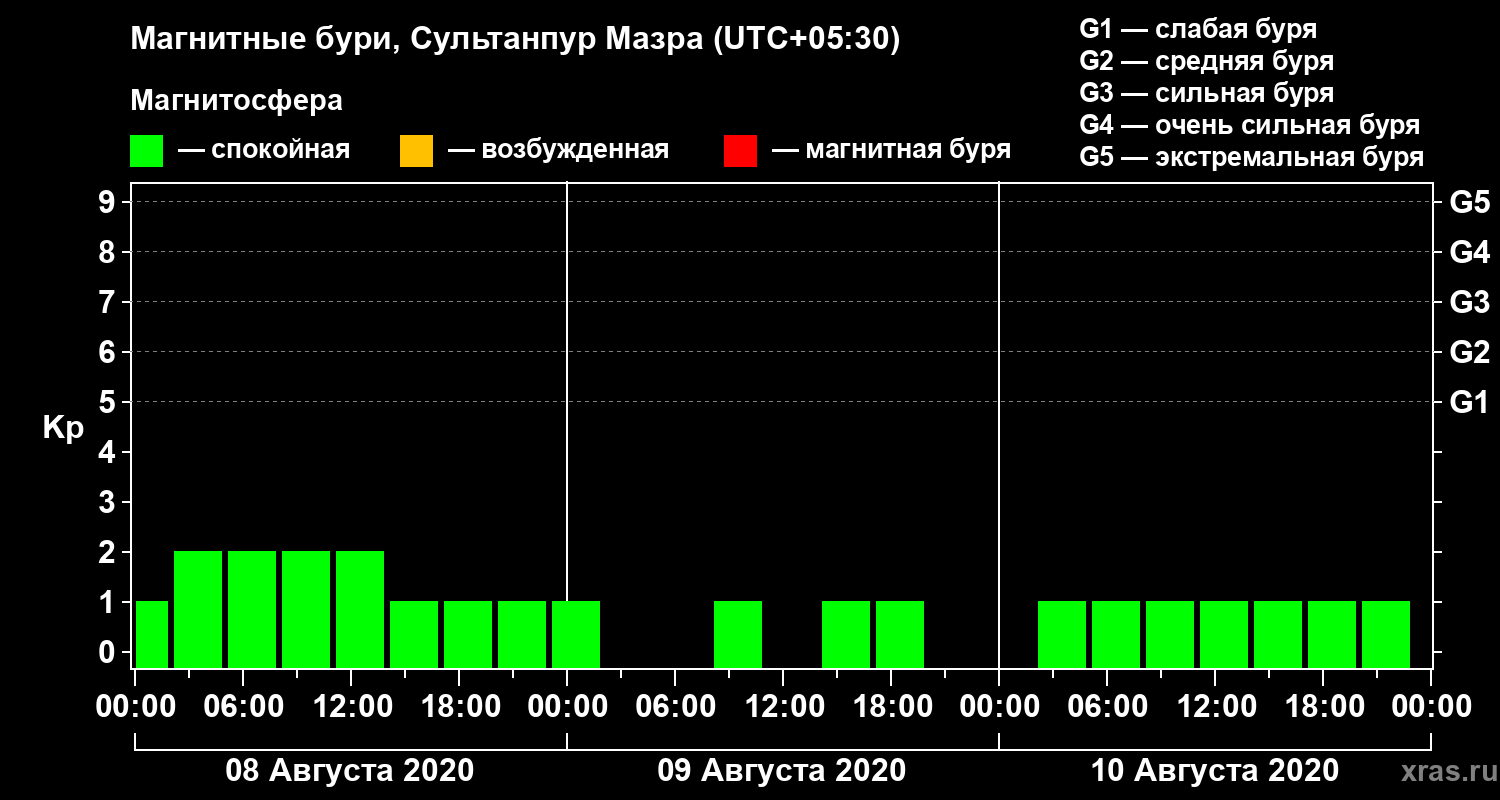Image resolution: width=1500 pixels, height=800 pixels.
Task: Click the bar above 18:00 on 08 Августа
Action: pos(468,634)
